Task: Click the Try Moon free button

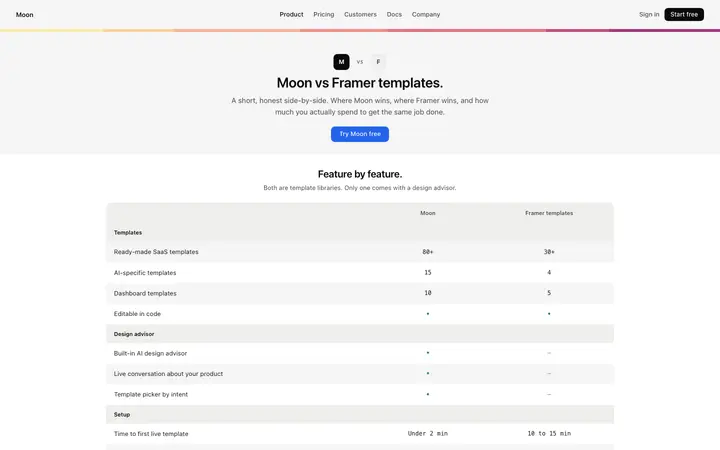Action: [x=360, y=134]
